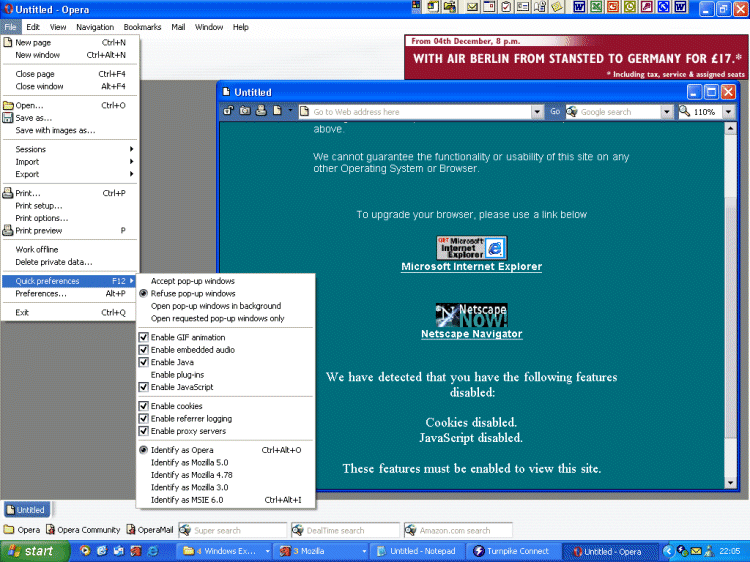750x562 pixels.
Task: Launch Excel from the Office shortcut bar
Action: [596, 7]
